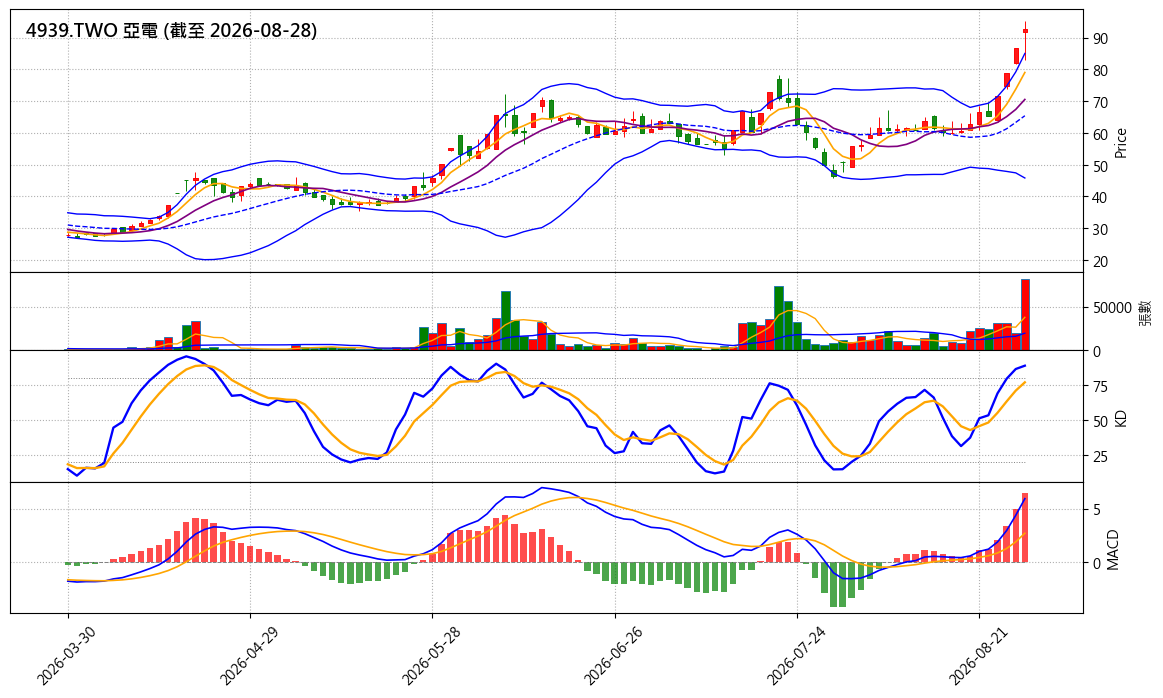Click the price tick 80
This screenshot has height=698, width=1163.
coord(1100,70)
